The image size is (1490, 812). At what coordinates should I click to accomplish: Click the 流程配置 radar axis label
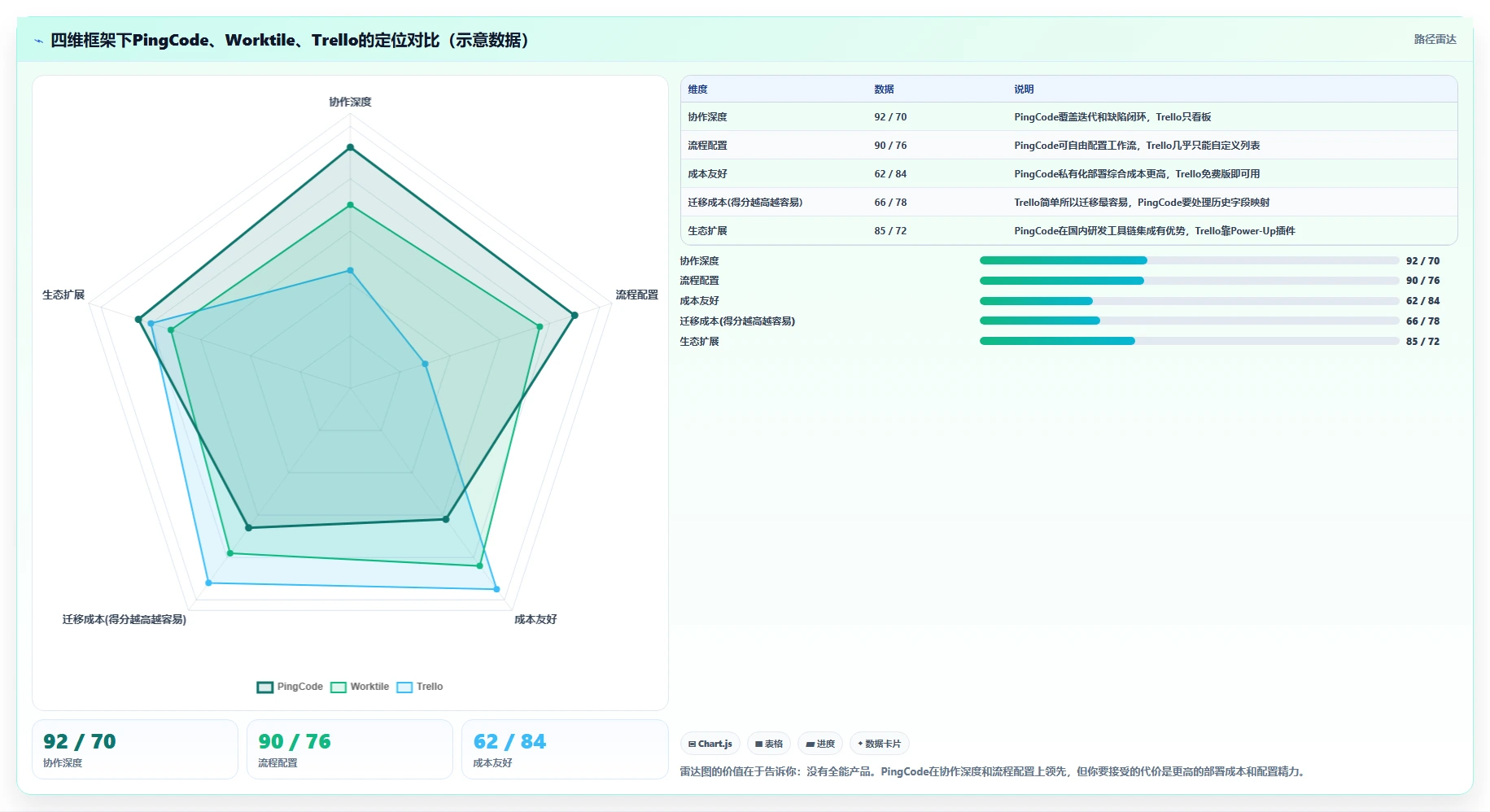pos(636,295)
